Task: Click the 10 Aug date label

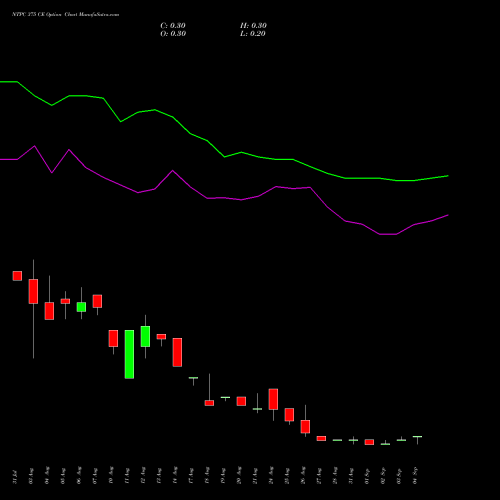Action: tap(111, 476)
